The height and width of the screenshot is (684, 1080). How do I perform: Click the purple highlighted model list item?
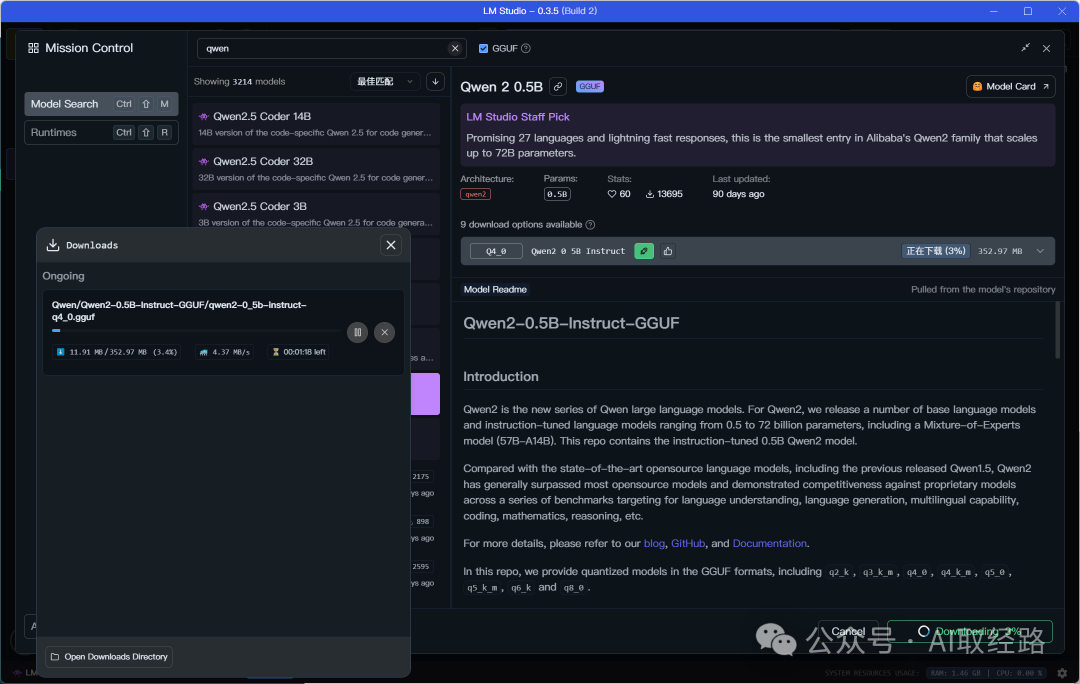coord(425,394)
